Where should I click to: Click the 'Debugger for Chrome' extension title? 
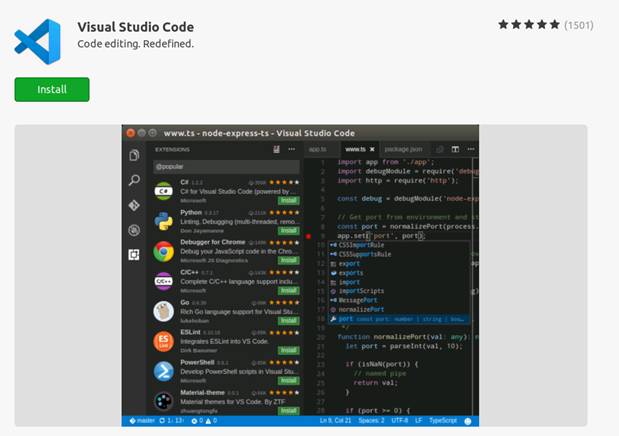coord(213,242)
